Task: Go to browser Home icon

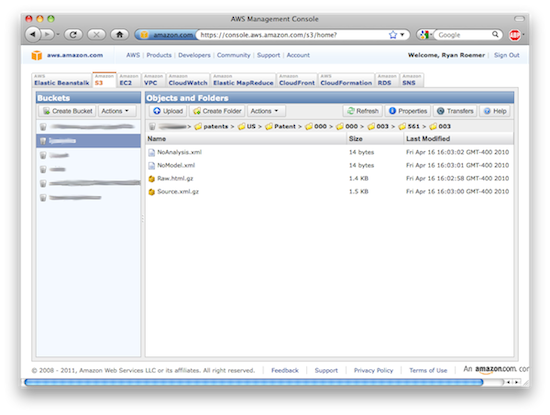Action: 120,34
